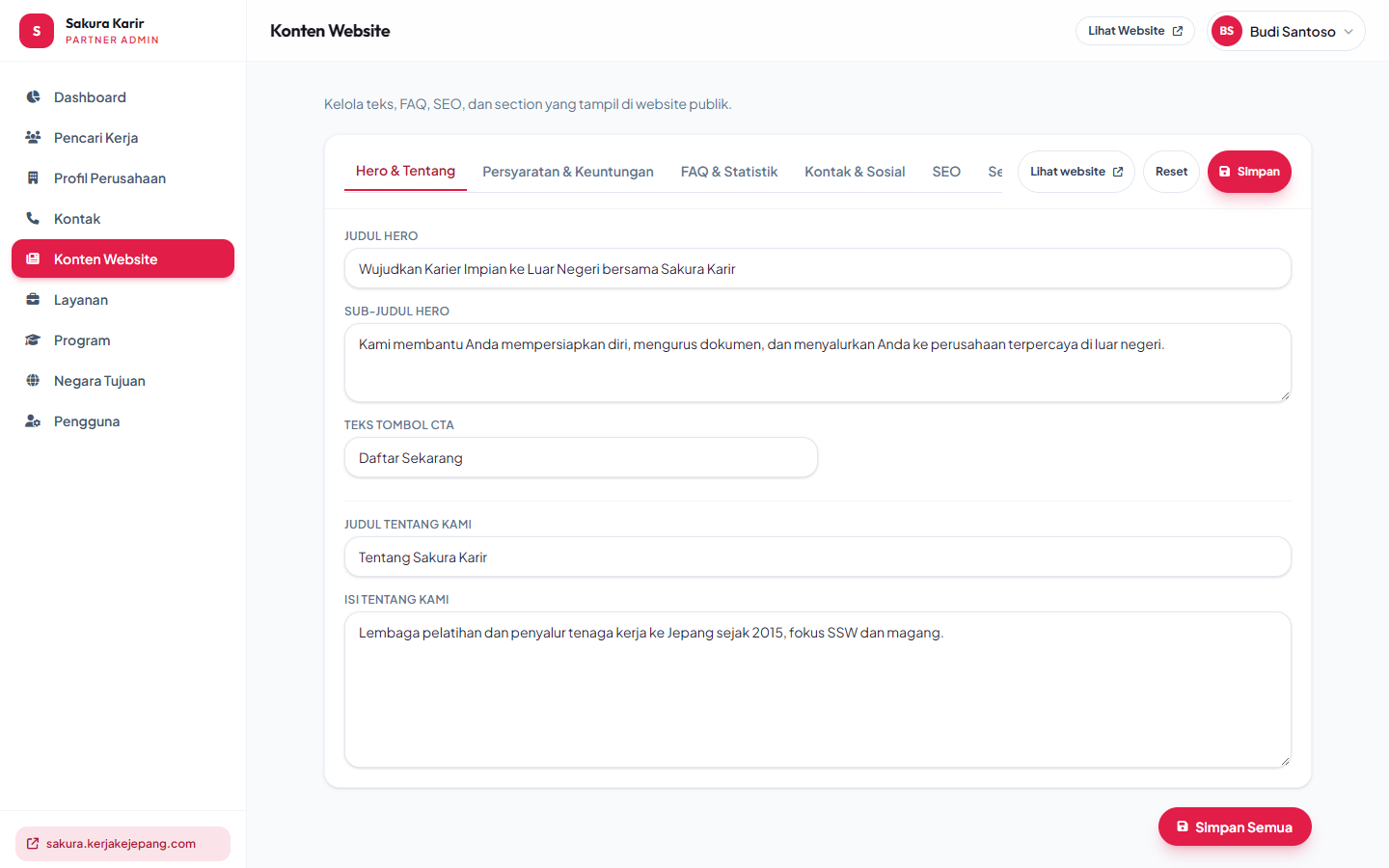Click the Layanan briefcase icon
This screenshot has height=868, width=1389.
pyautogui.click(x=33, y=300)
